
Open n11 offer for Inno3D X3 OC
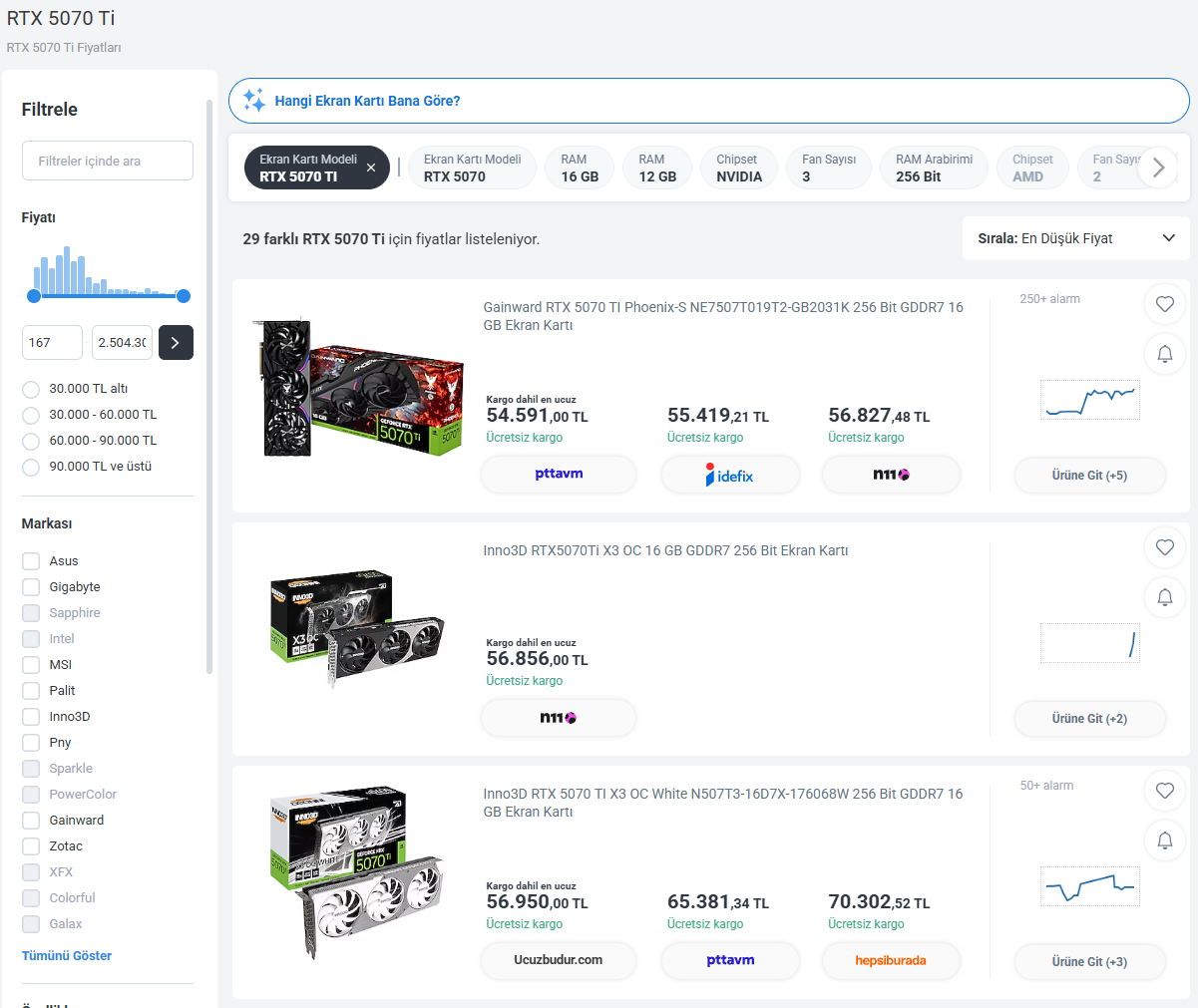click(559, 718)
